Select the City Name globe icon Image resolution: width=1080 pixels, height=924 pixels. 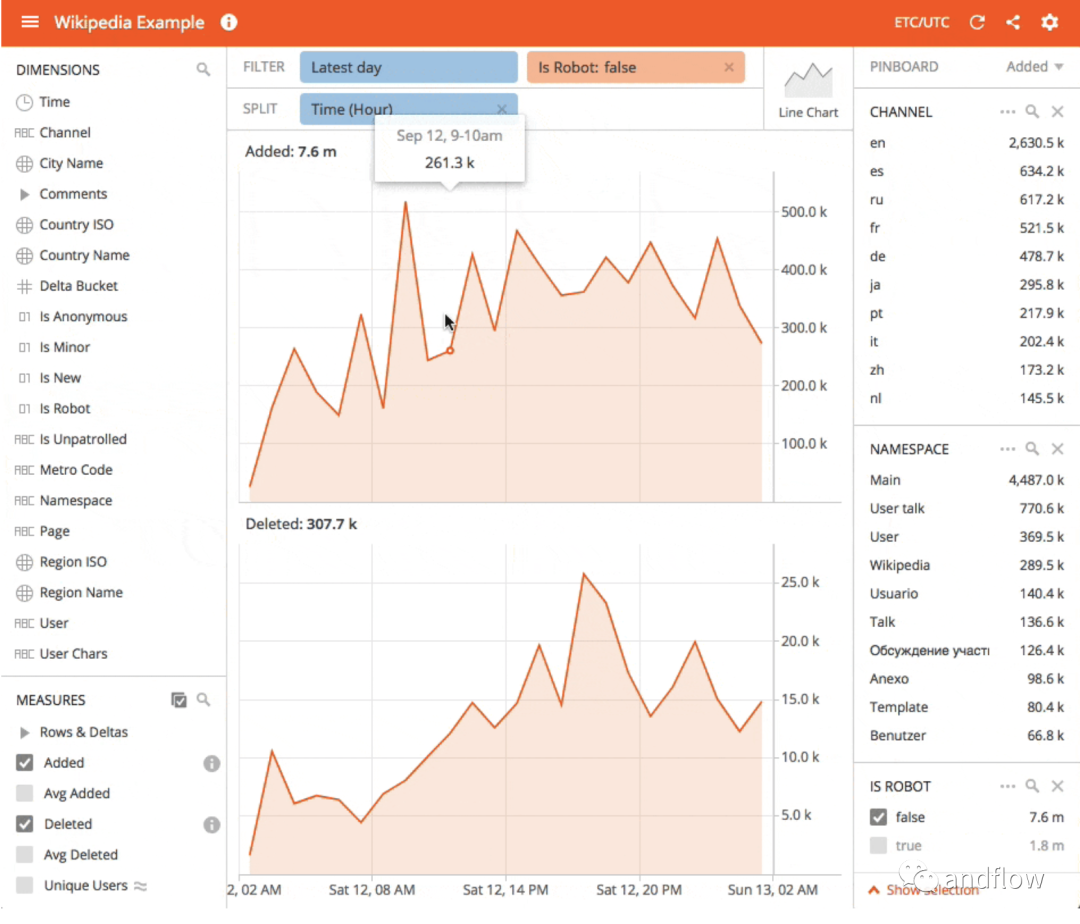pyautogui.click(x=24, y=164)
